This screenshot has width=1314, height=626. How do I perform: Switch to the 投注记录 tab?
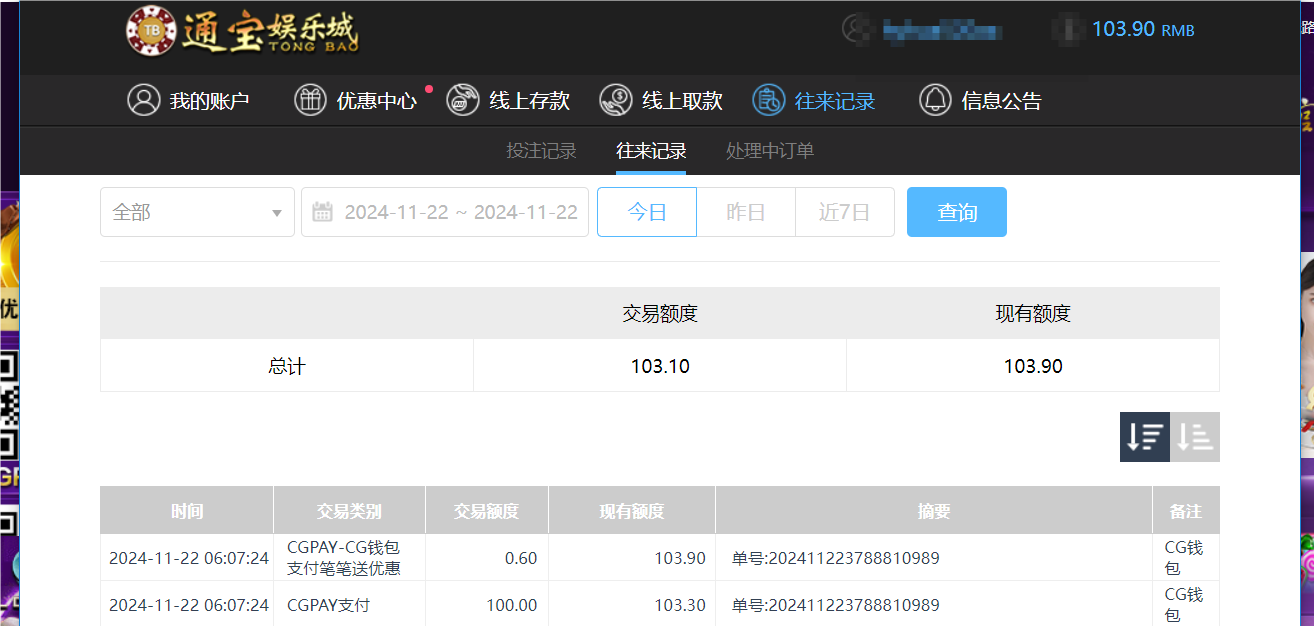(x=540, y=150)
